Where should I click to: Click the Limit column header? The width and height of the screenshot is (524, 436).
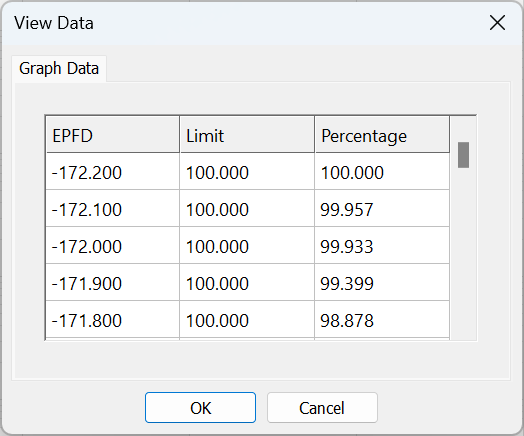click(247, 135)
